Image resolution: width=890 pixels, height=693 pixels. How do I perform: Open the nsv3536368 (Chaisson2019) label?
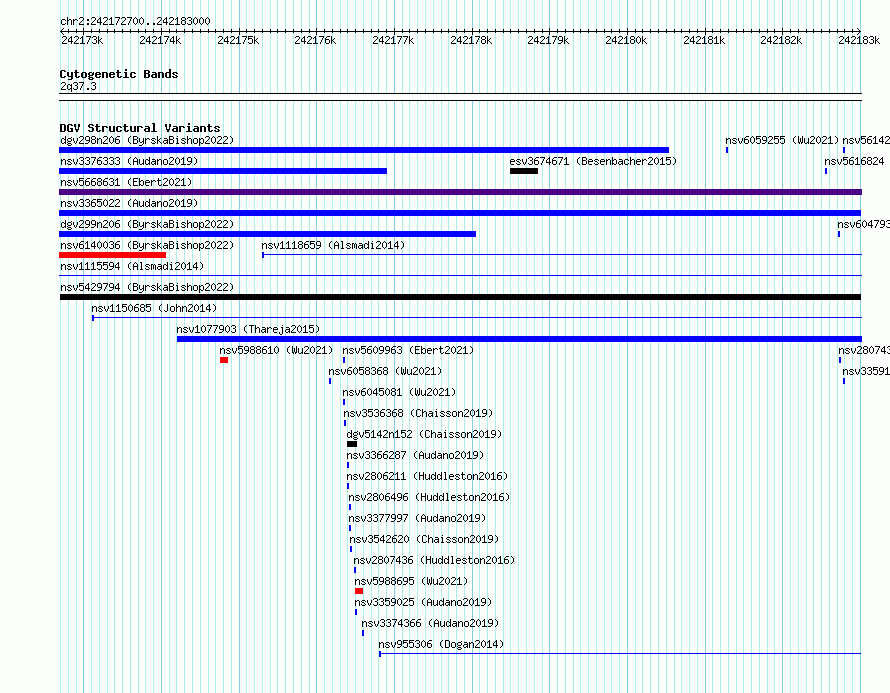418,413
